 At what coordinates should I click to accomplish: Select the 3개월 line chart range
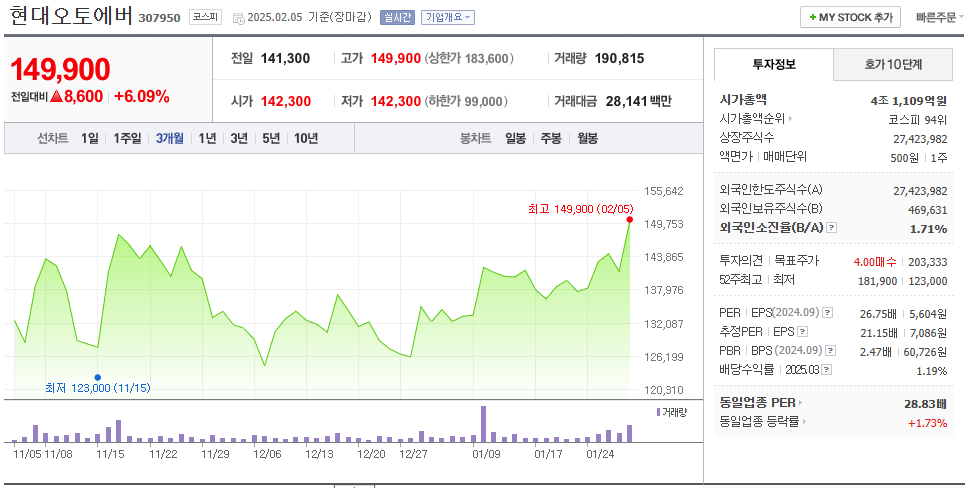tap(169, 138)
